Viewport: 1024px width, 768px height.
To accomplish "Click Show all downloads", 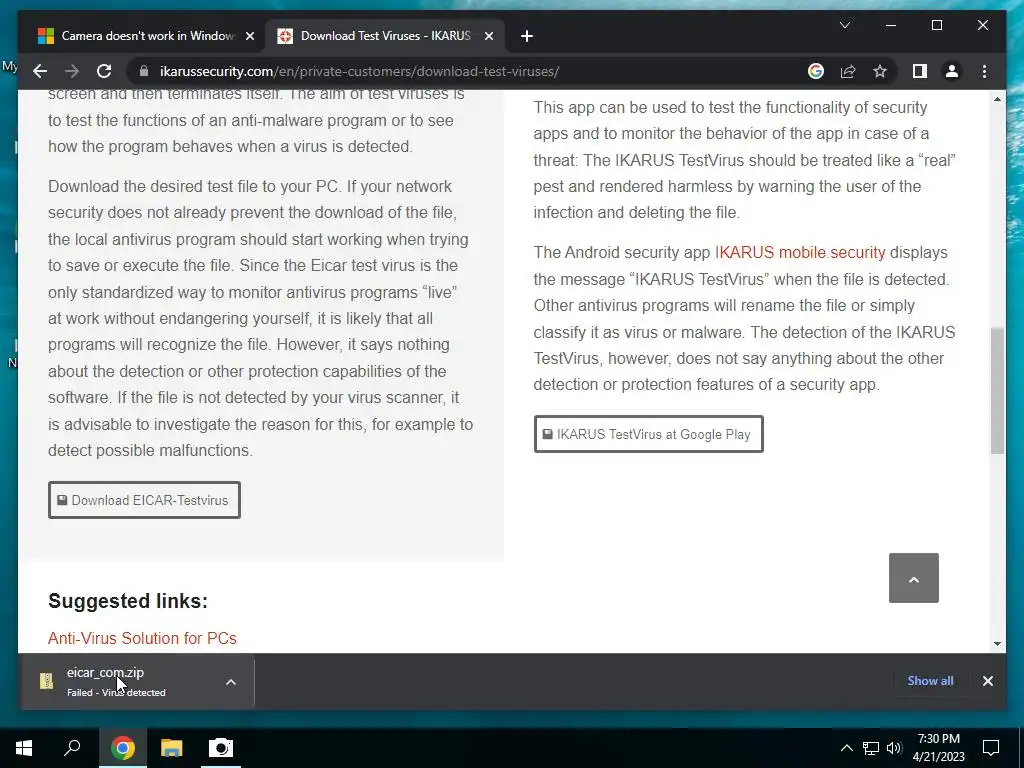I will click(x=930, y=680).
